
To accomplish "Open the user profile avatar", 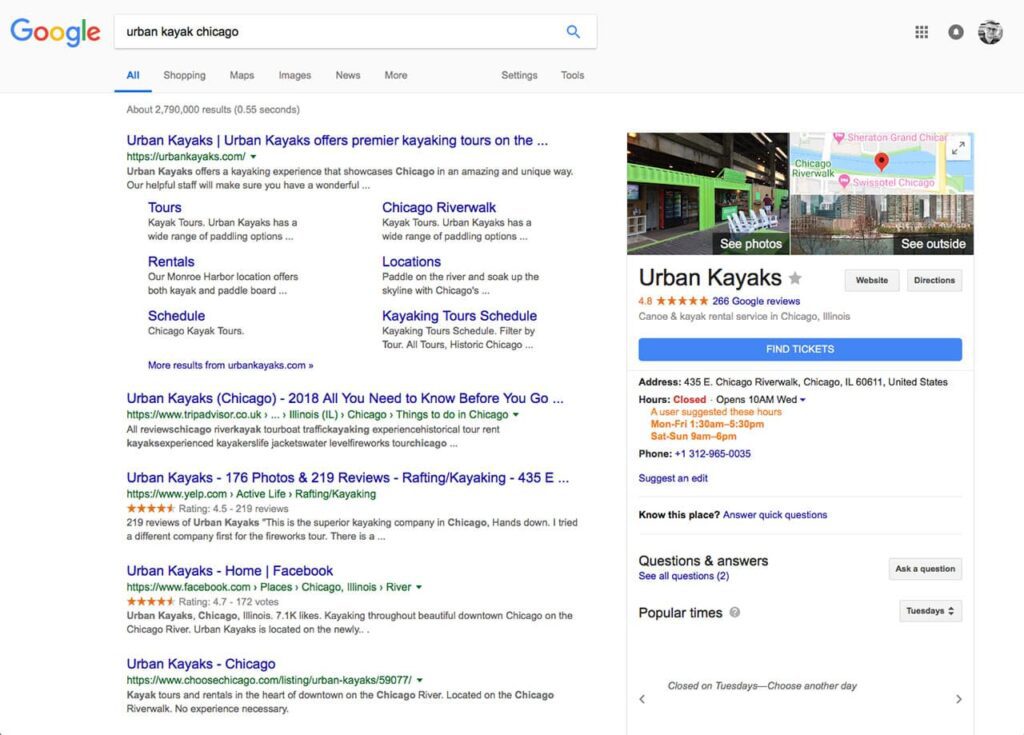I will tap(989, 32).
